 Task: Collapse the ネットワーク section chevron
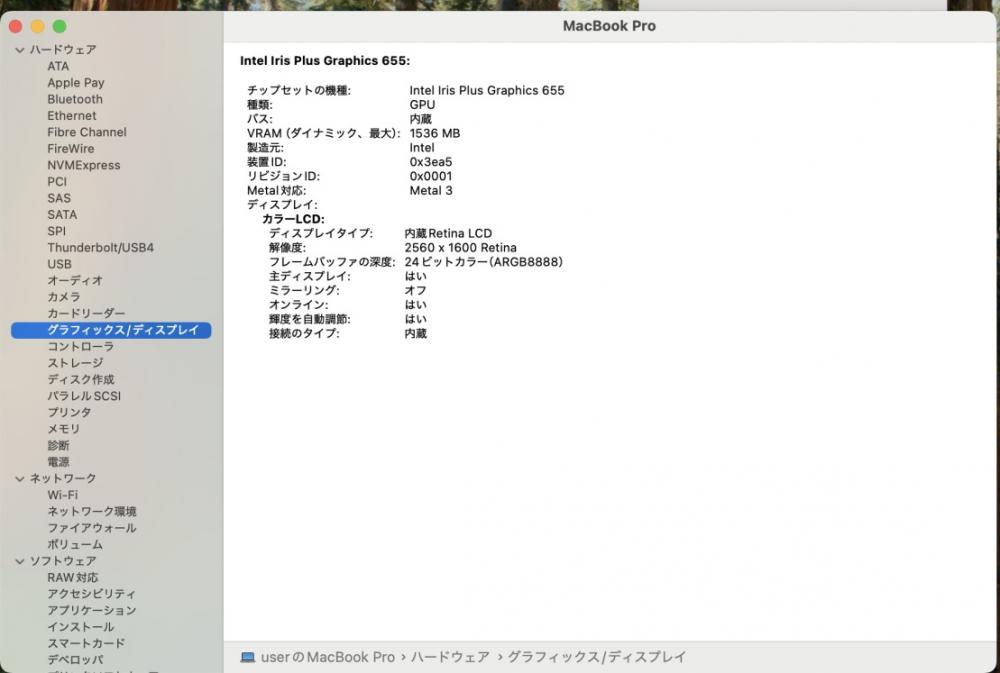tap(20, 478)
